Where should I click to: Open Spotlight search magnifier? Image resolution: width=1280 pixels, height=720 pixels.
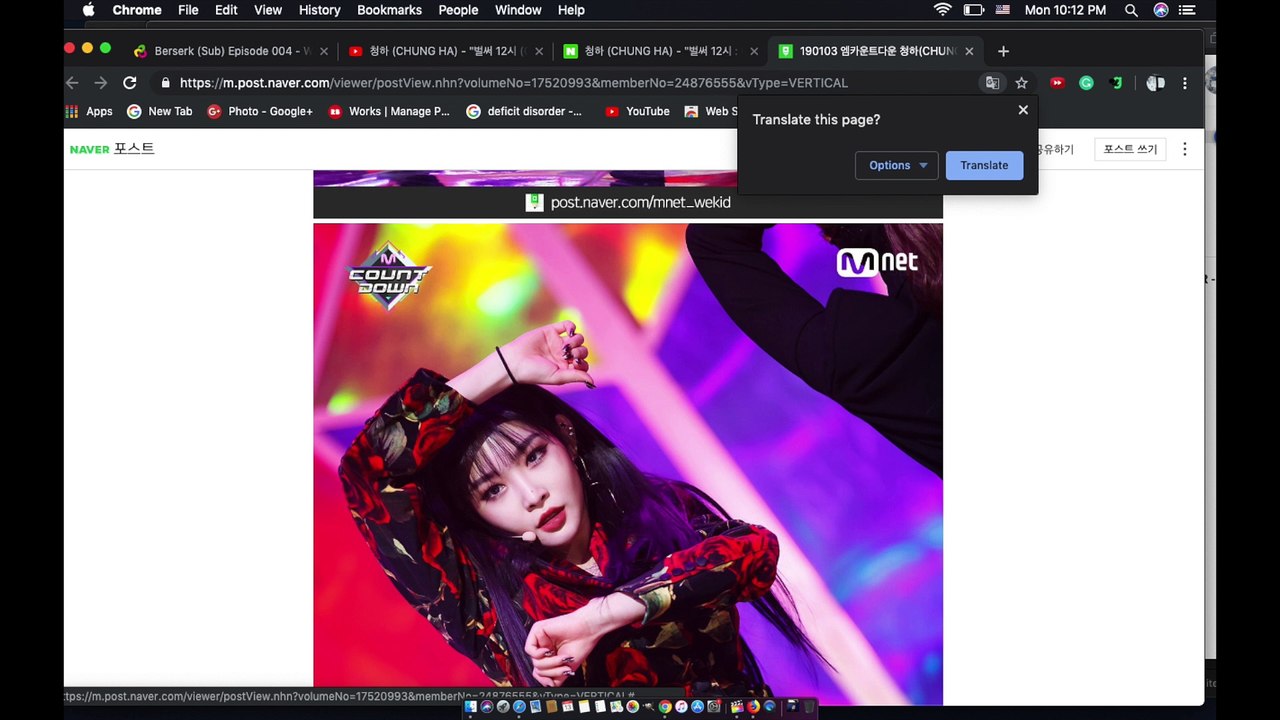(1131, 10)
